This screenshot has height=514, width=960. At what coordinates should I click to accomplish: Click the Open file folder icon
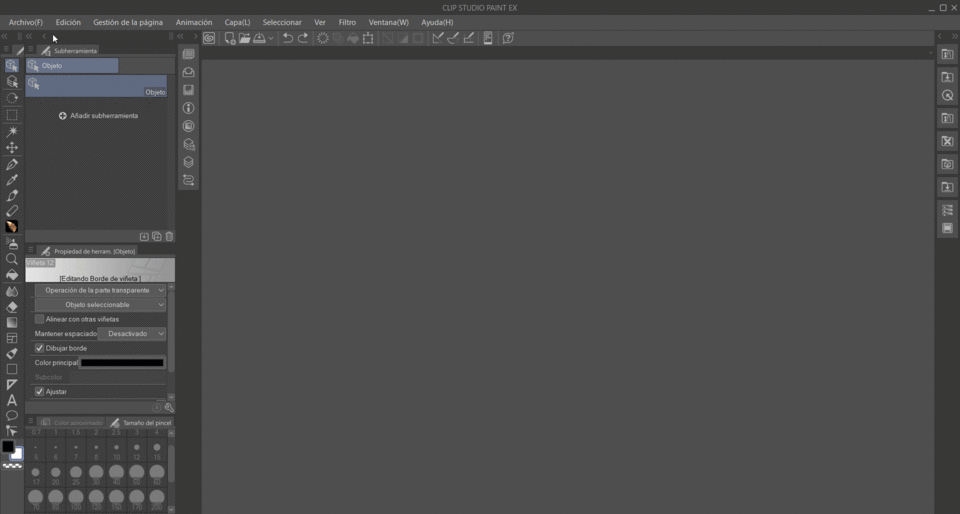[x=244, y=38]
